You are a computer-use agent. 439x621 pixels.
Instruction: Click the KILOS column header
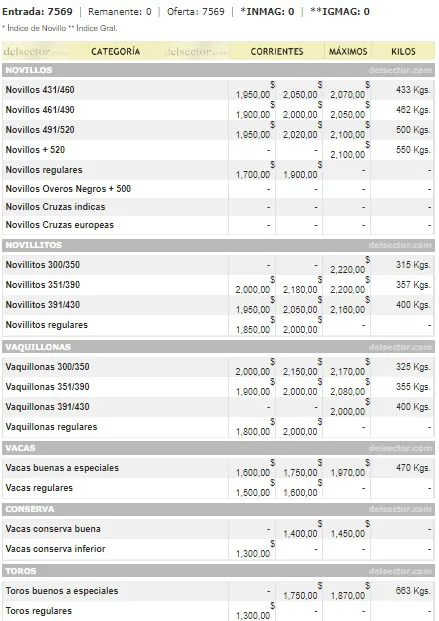click(403, 51)
